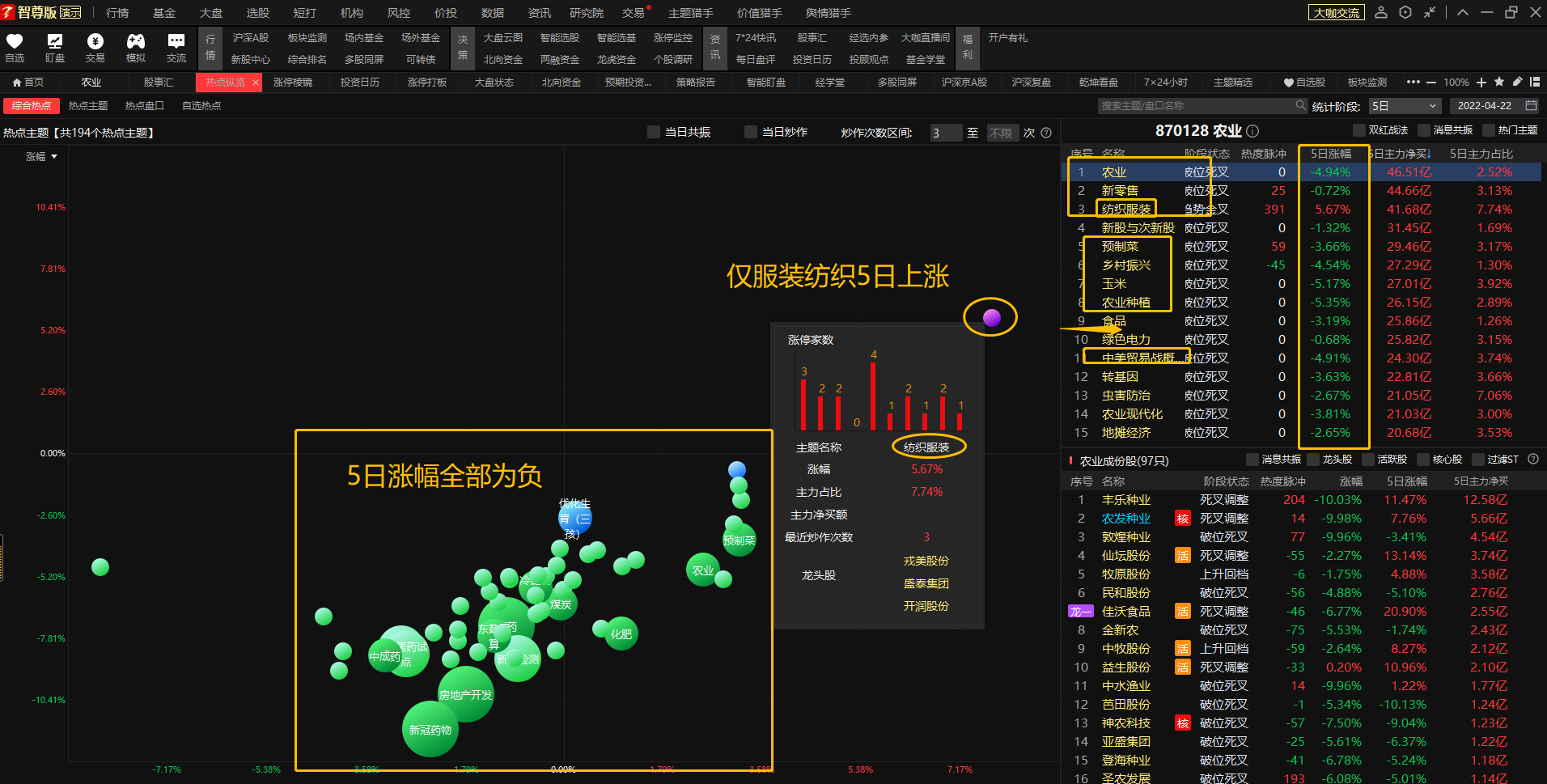1547x784 pixels.
Task: Click the 核 badge beside 农发种业
Action: [x=1183, y=519]
